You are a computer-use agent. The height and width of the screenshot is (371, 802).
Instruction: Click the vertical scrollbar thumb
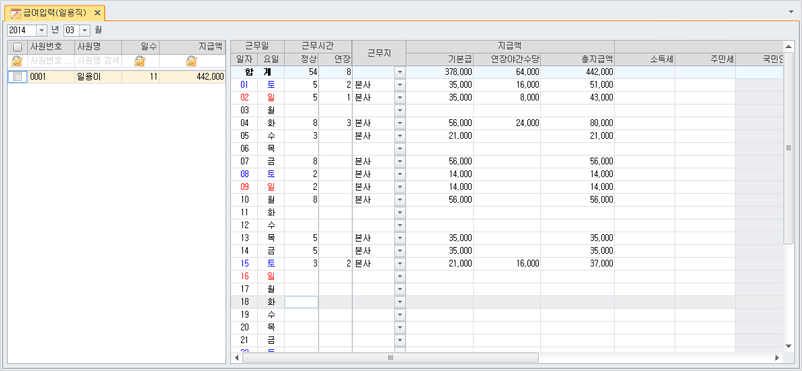pyautogui.click(x=788, y=147)
